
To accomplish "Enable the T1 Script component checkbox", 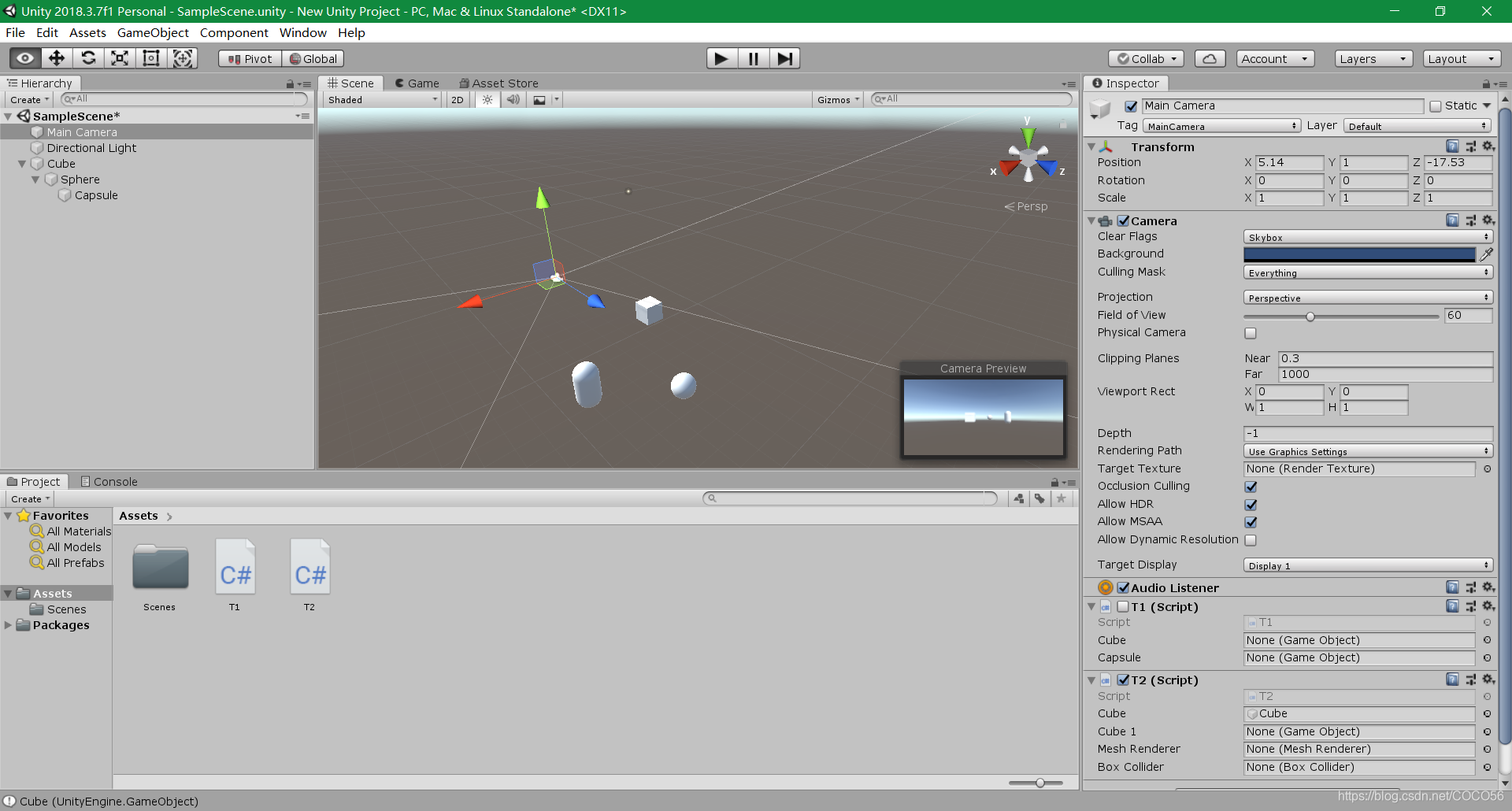I will 1123,607.
